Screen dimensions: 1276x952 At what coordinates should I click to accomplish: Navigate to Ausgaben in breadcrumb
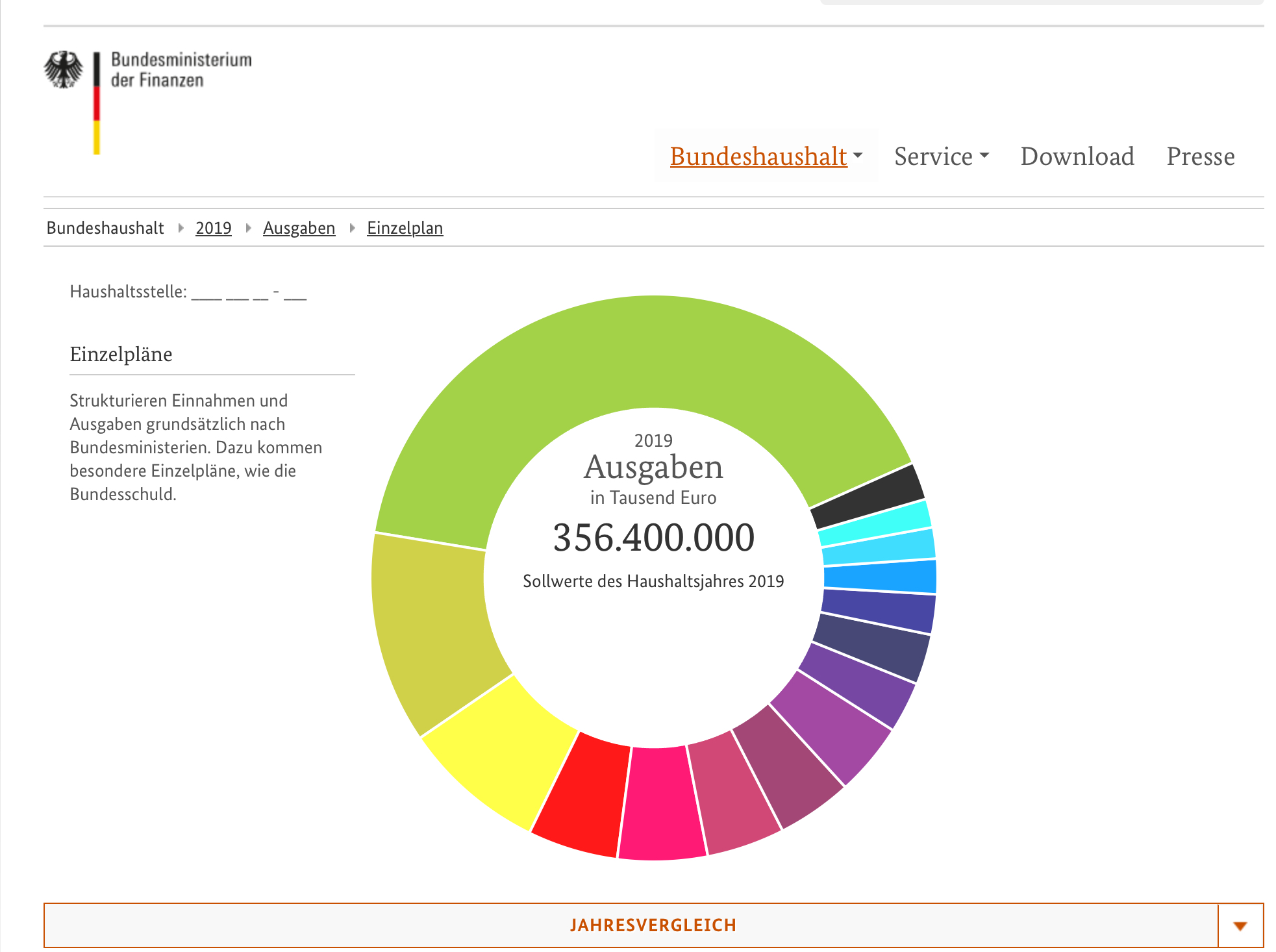tap(299, 228)
